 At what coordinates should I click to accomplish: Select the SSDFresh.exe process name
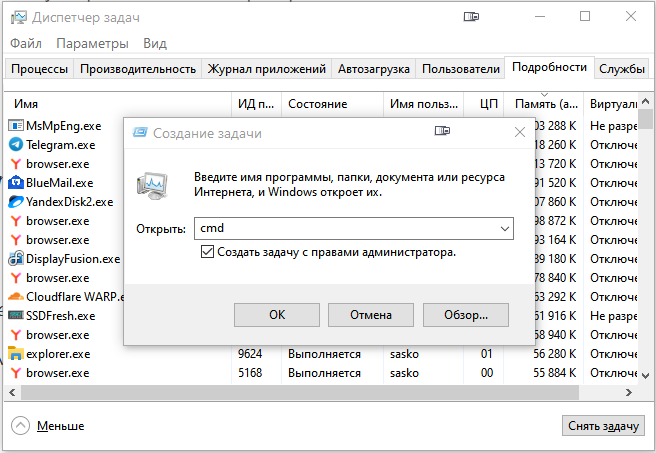pos(61,316)
